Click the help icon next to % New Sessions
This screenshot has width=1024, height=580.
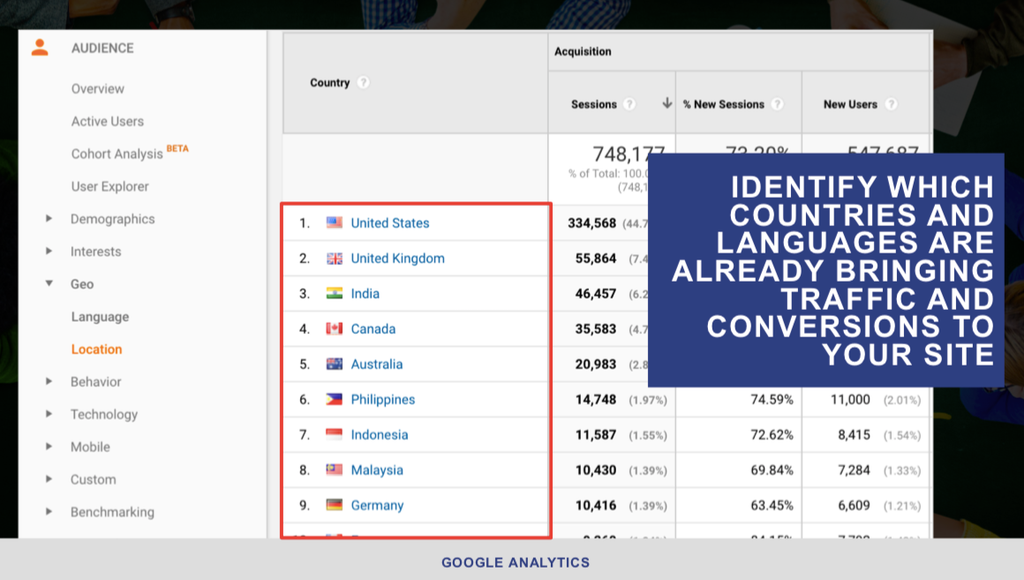(x=777, y=104)
